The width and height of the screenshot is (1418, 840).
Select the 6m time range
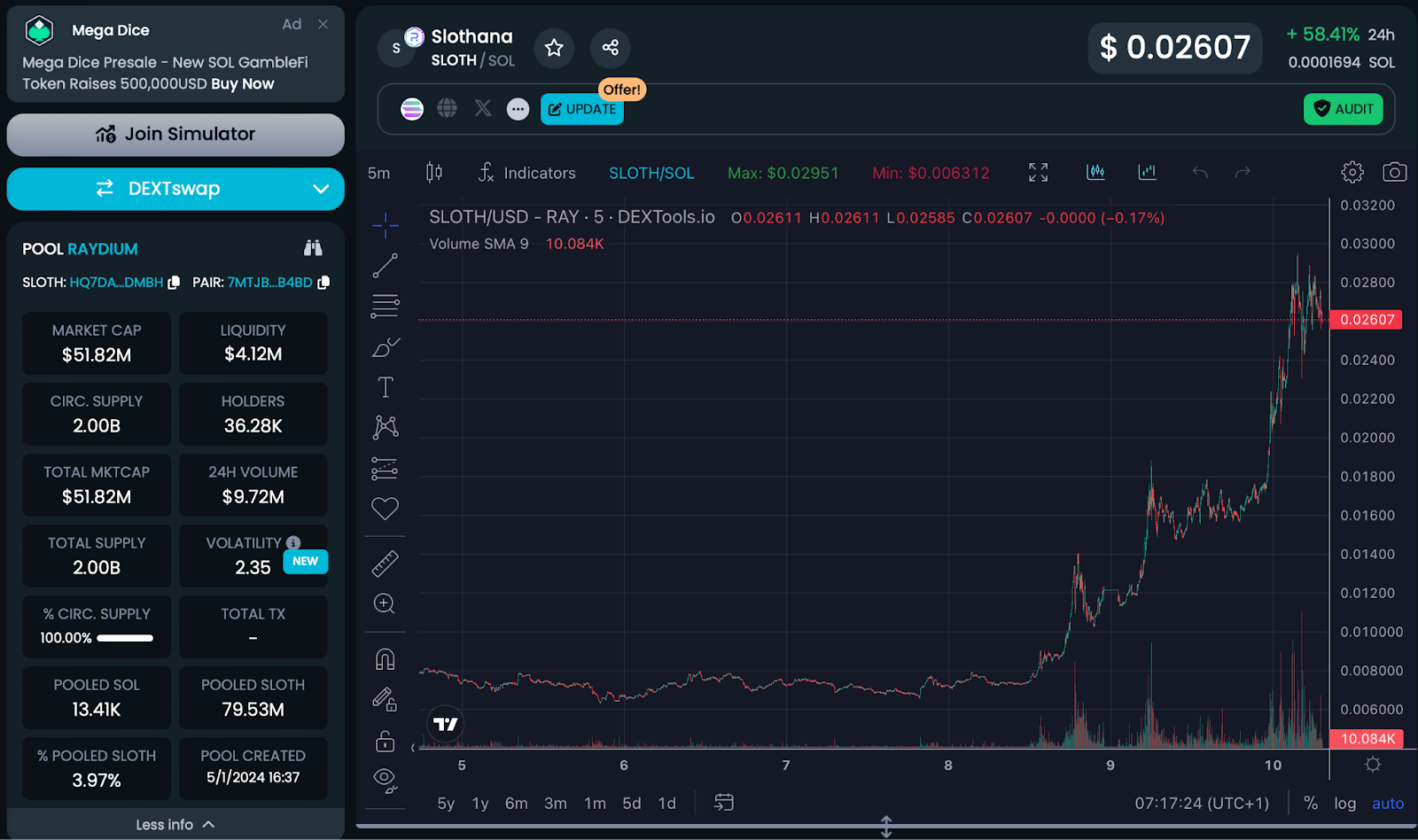click(517, 804)
